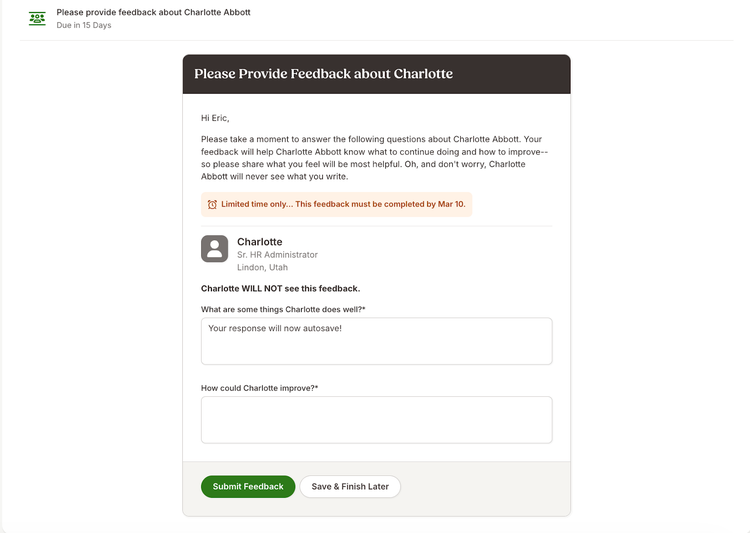Click the 'Your response will now autosave!' placeholder
This screenshot has width=750, height=533.
tap(275, 329)
